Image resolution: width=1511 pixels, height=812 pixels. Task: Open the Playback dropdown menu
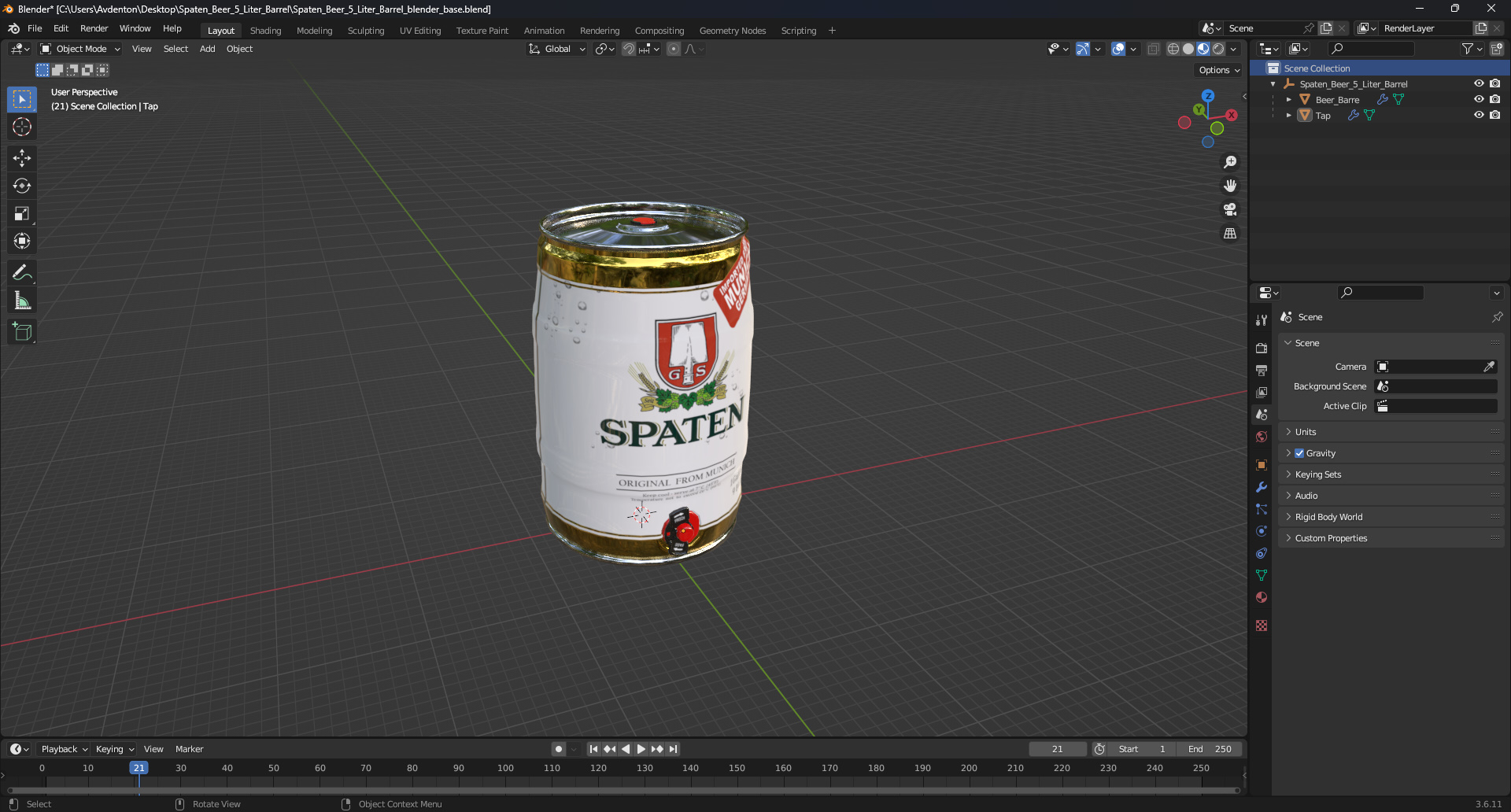point(64,749)
